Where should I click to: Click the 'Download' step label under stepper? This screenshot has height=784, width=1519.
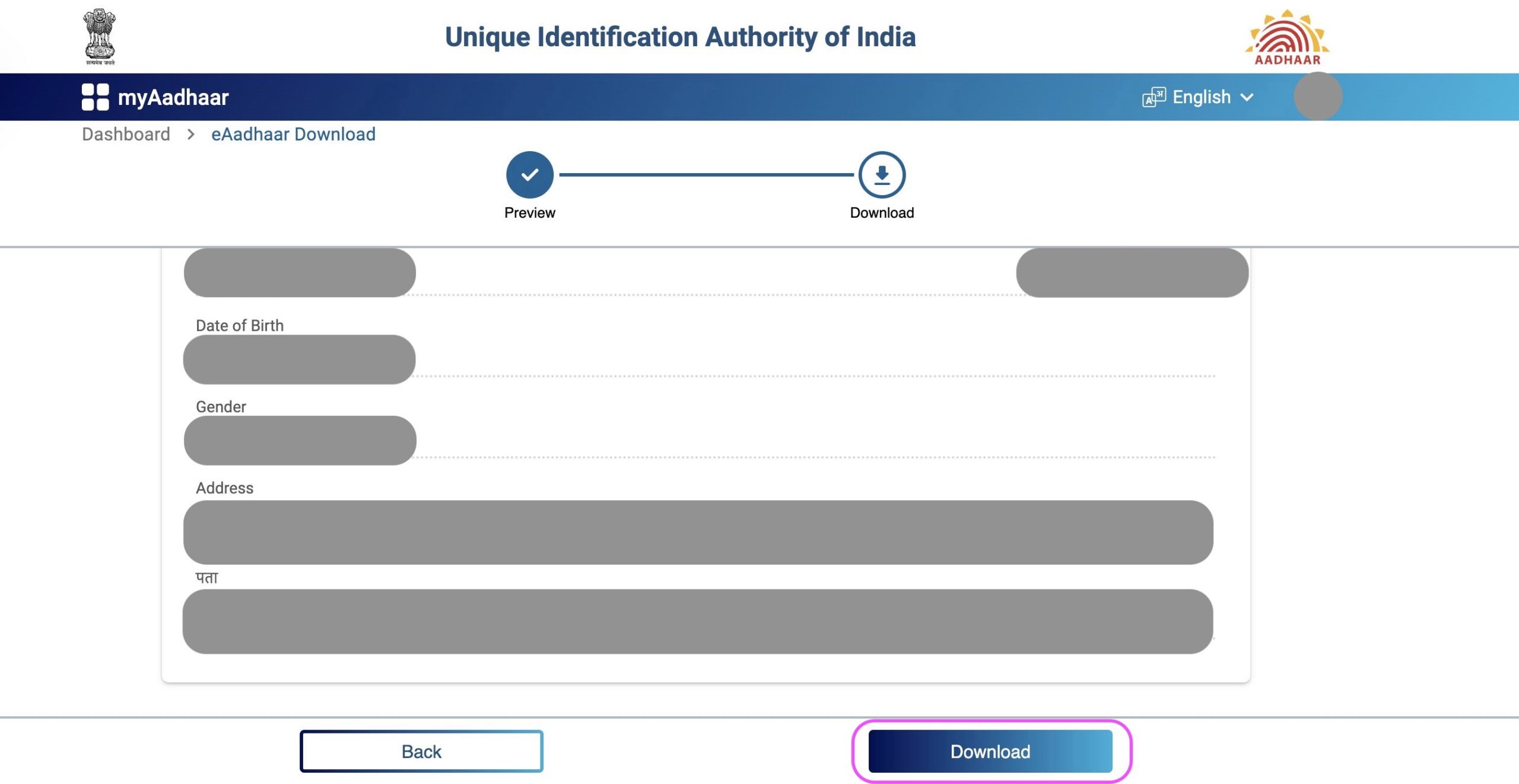(882, 213)
